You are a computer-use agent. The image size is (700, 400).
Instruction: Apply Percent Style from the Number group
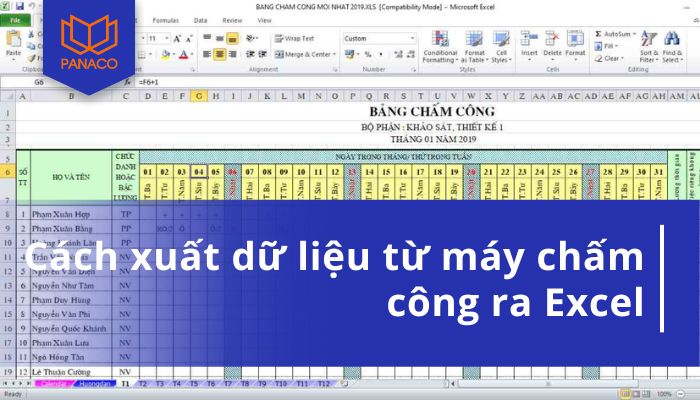pyautogui.click(x=368, y=54)
